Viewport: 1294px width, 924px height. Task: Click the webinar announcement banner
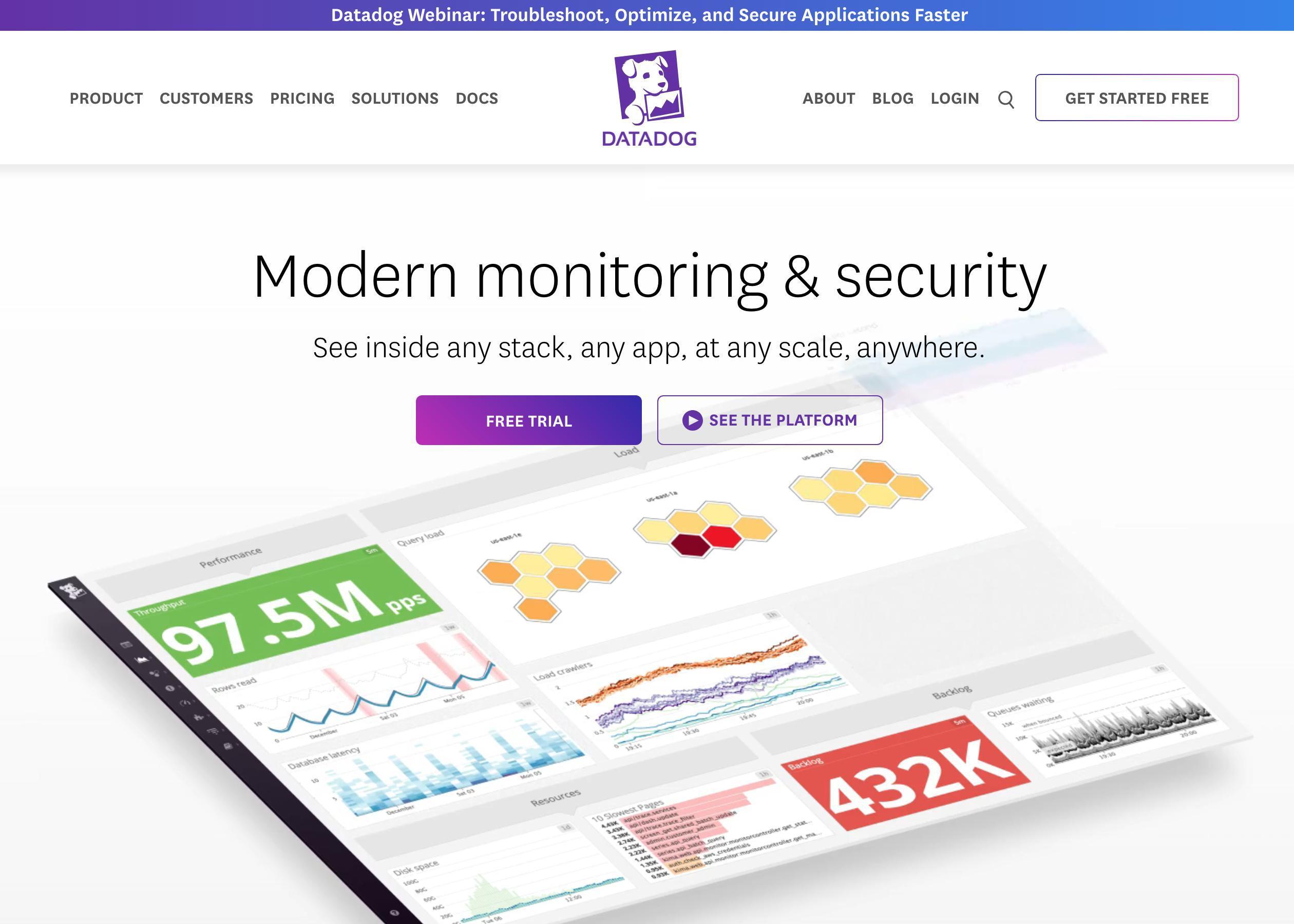(x=647, y=15)
